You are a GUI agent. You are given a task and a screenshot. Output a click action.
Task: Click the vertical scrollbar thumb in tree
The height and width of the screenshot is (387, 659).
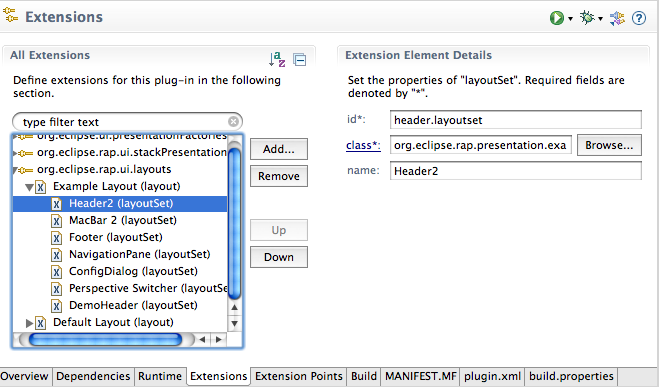tap(234, 224)
